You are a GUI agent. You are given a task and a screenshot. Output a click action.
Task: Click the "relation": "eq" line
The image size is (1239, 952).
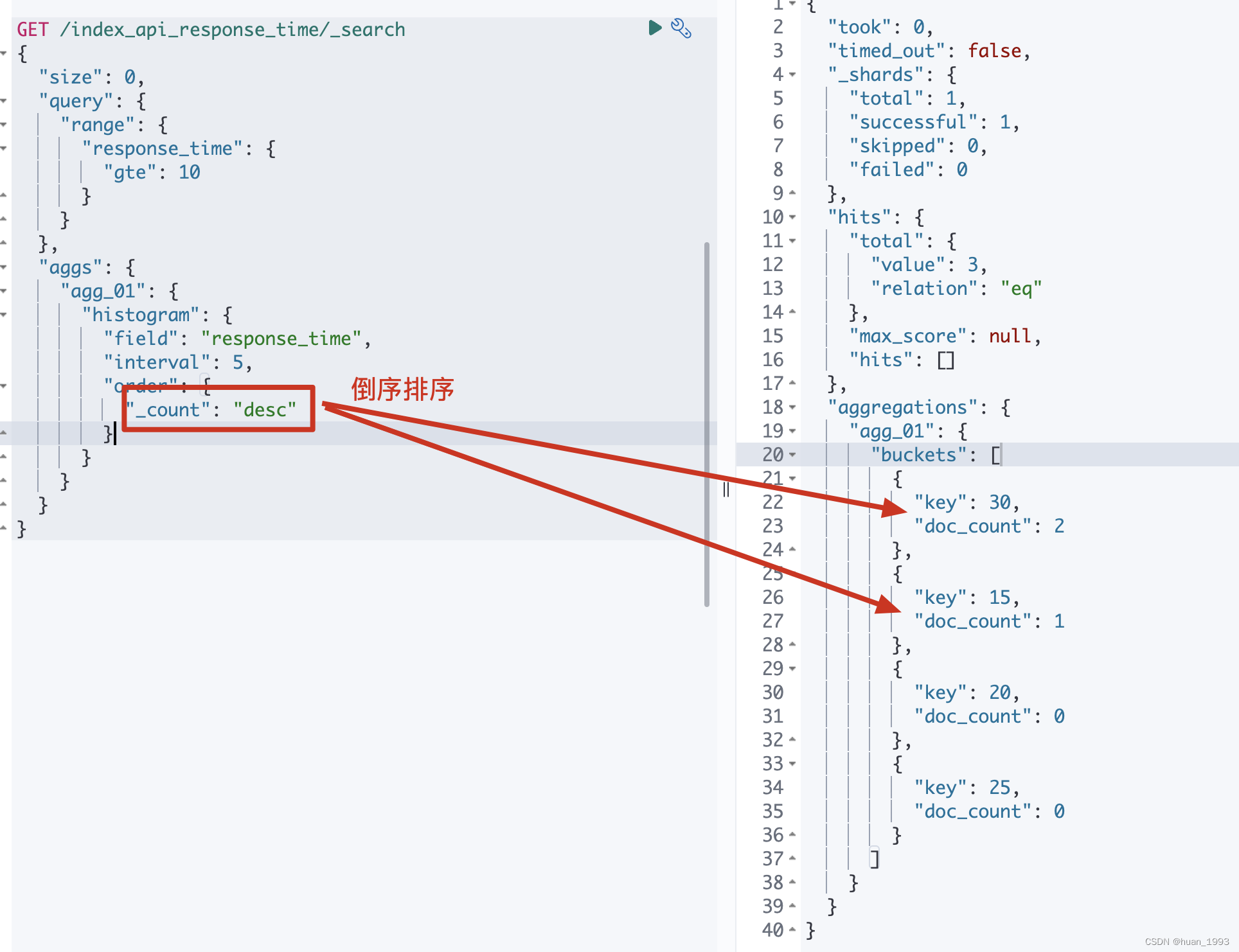pos(956,289)
